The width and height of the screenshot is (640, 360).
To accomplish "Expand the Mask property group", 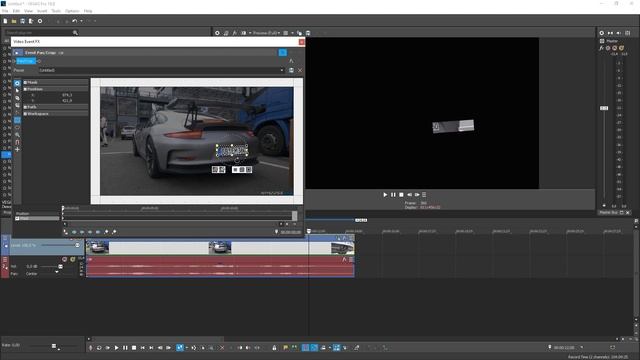I will (25, 82).
